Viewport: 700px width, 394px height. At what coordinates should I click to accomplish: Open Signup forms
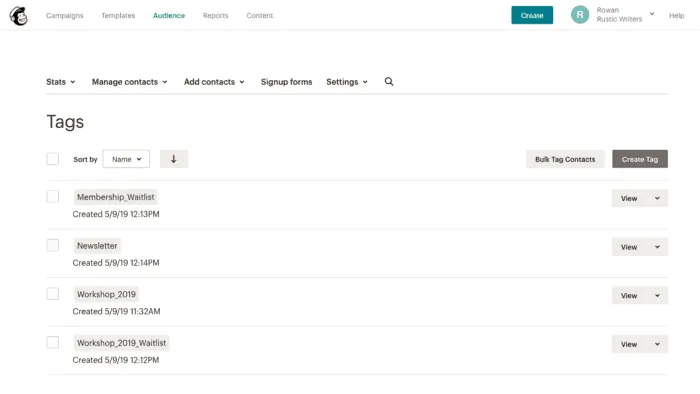(287, 82)
